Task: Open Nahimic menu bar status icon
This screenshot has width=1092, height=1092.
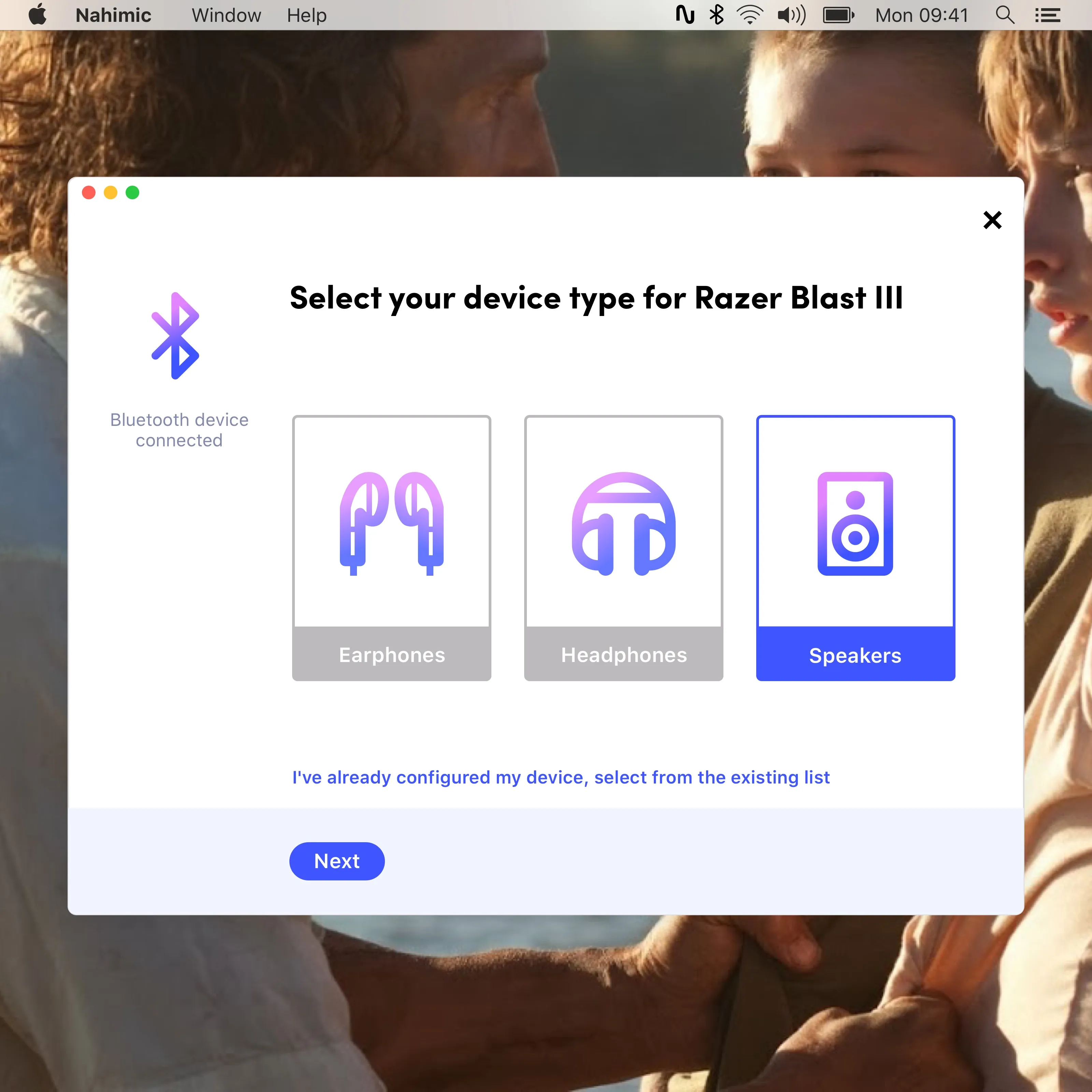Action: coord(685,15)
